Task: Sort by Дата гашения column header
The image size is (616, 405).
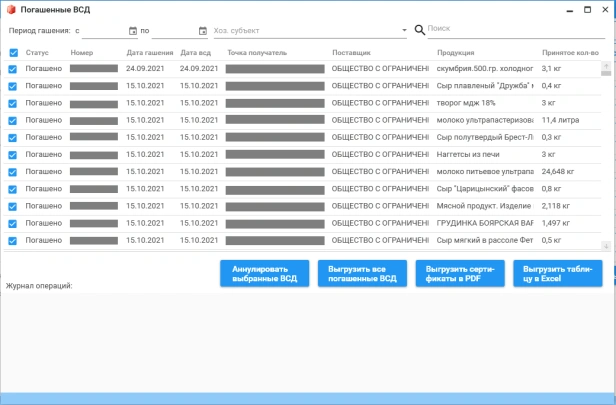Action: (150, 53)
